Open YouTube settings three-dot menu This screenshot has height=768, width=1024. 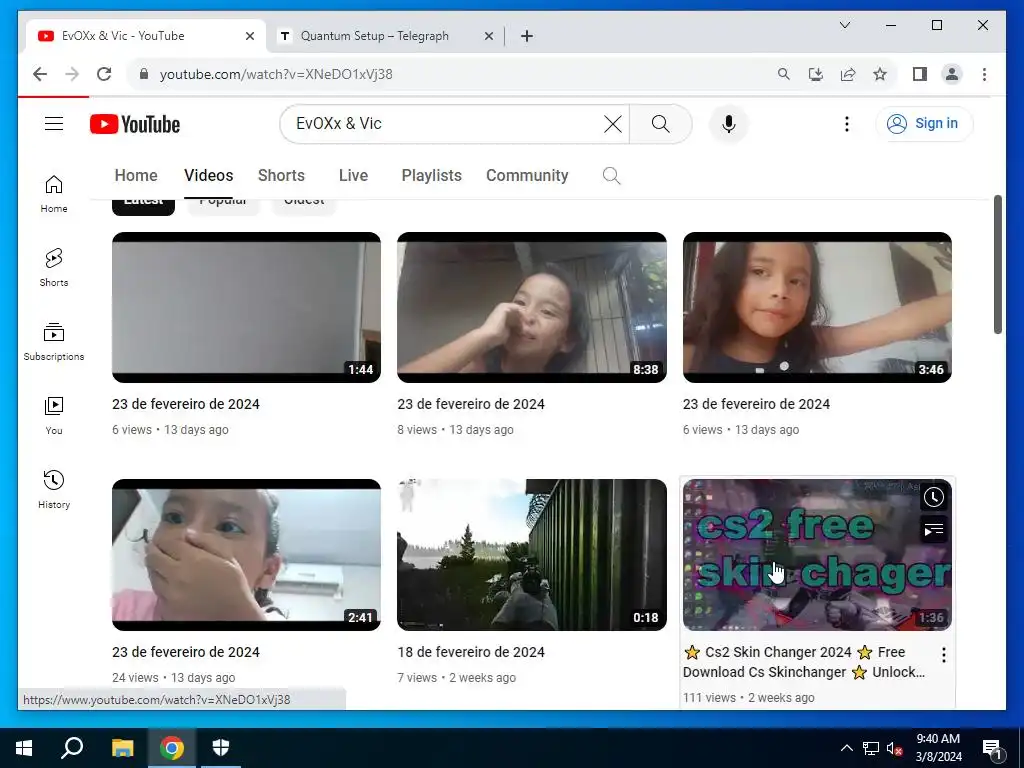[847, 123]
